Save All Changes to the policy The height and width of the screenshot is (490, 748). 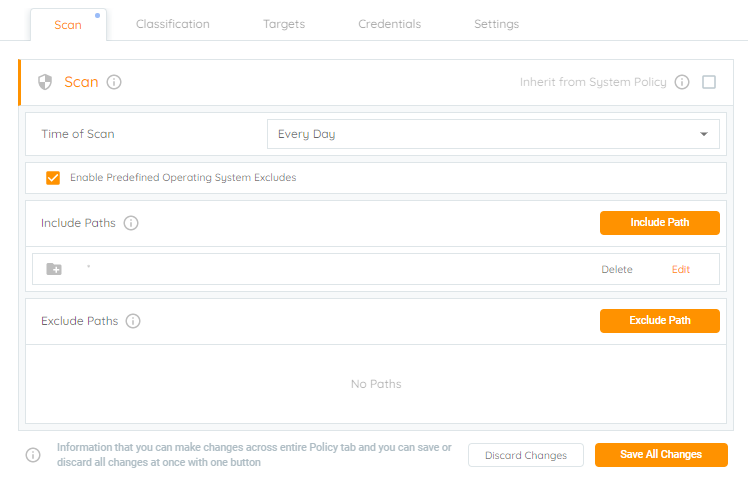661,455
